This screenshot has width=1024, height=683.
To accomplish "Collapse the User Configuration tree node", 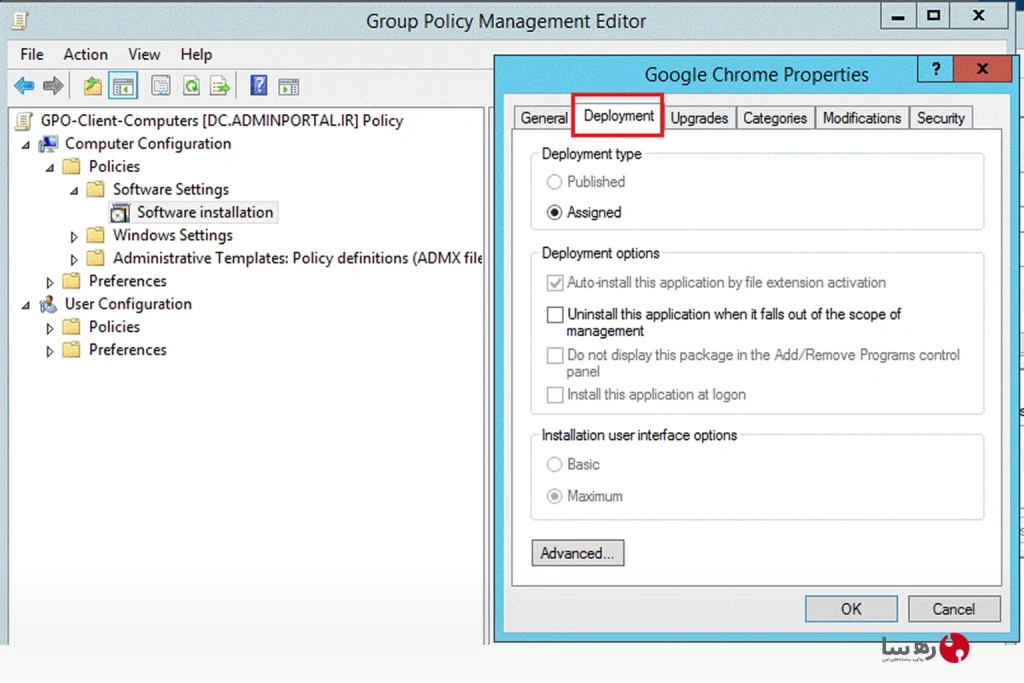I will pos(26,306).
